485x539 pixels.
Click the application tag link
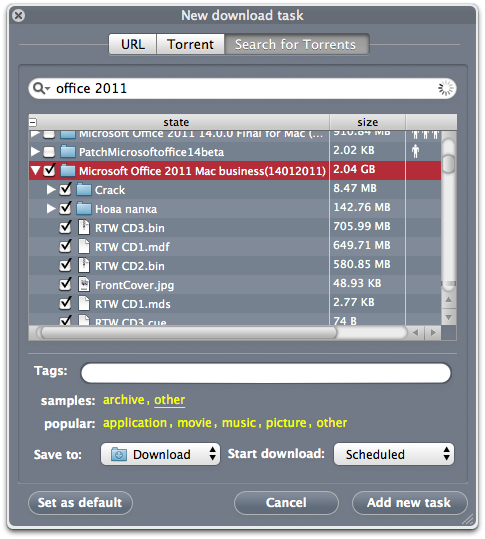pyautogui.click(x=135, y=423)
